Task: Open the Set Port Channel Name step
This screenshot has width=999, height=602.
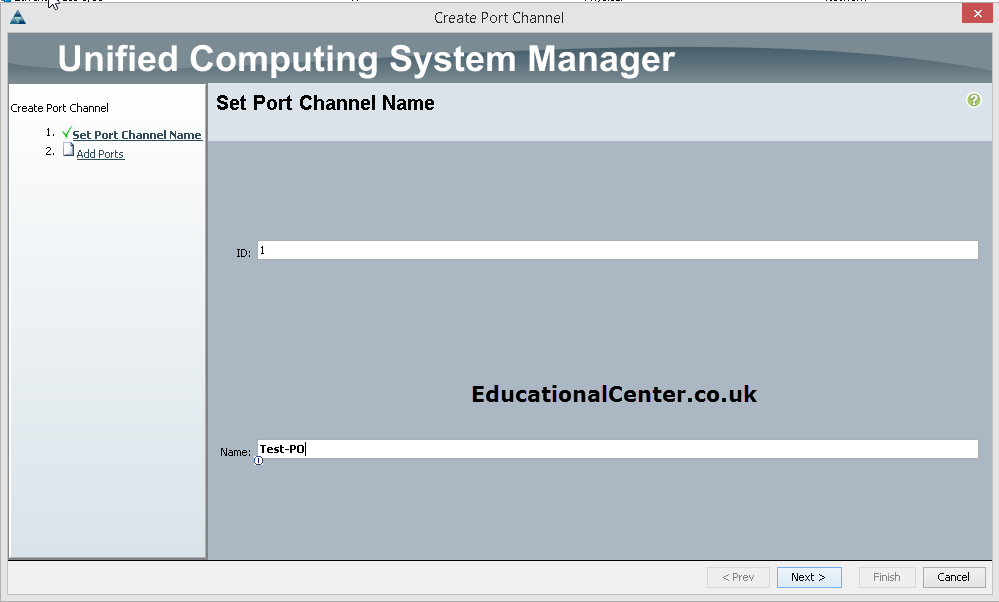Action: tap(137, 135)
